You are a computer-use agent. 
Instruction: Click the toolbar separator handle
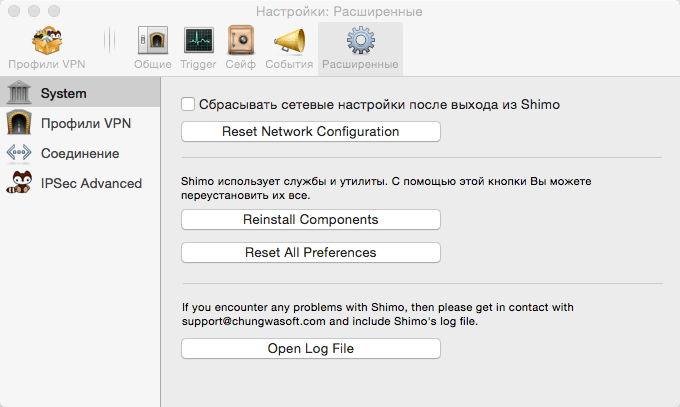click(110, 40)
